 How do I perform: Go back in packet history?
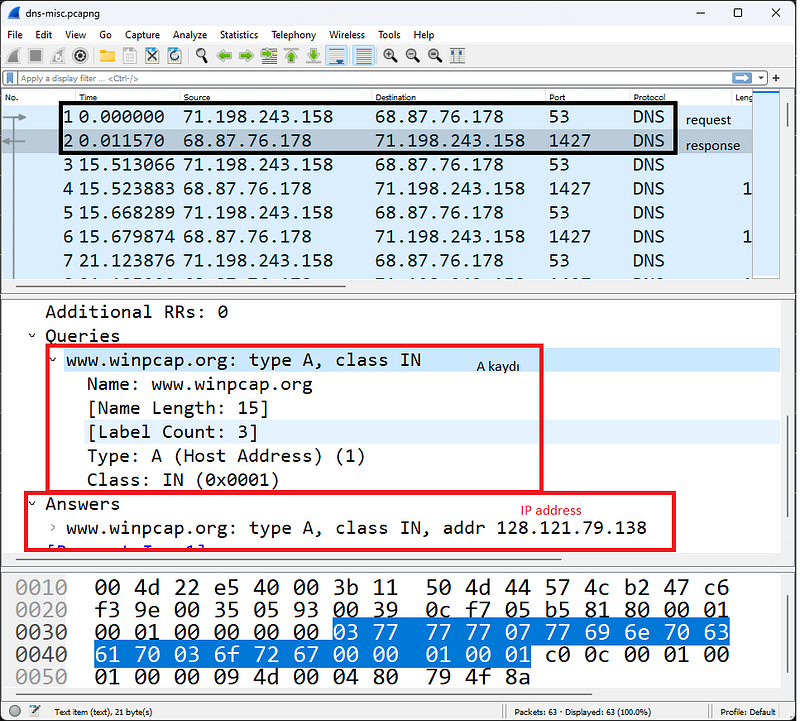coord(224,56)
